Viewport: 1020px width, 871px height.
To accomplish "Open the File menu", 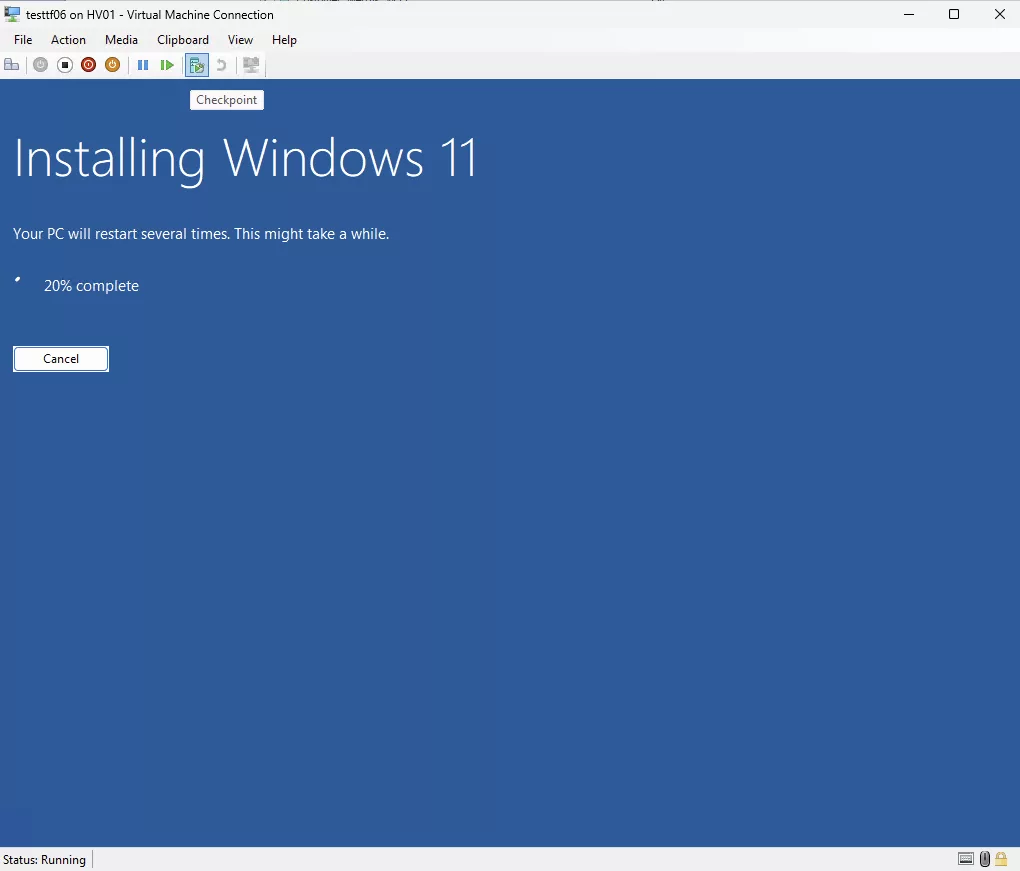I will click(23, 40).
